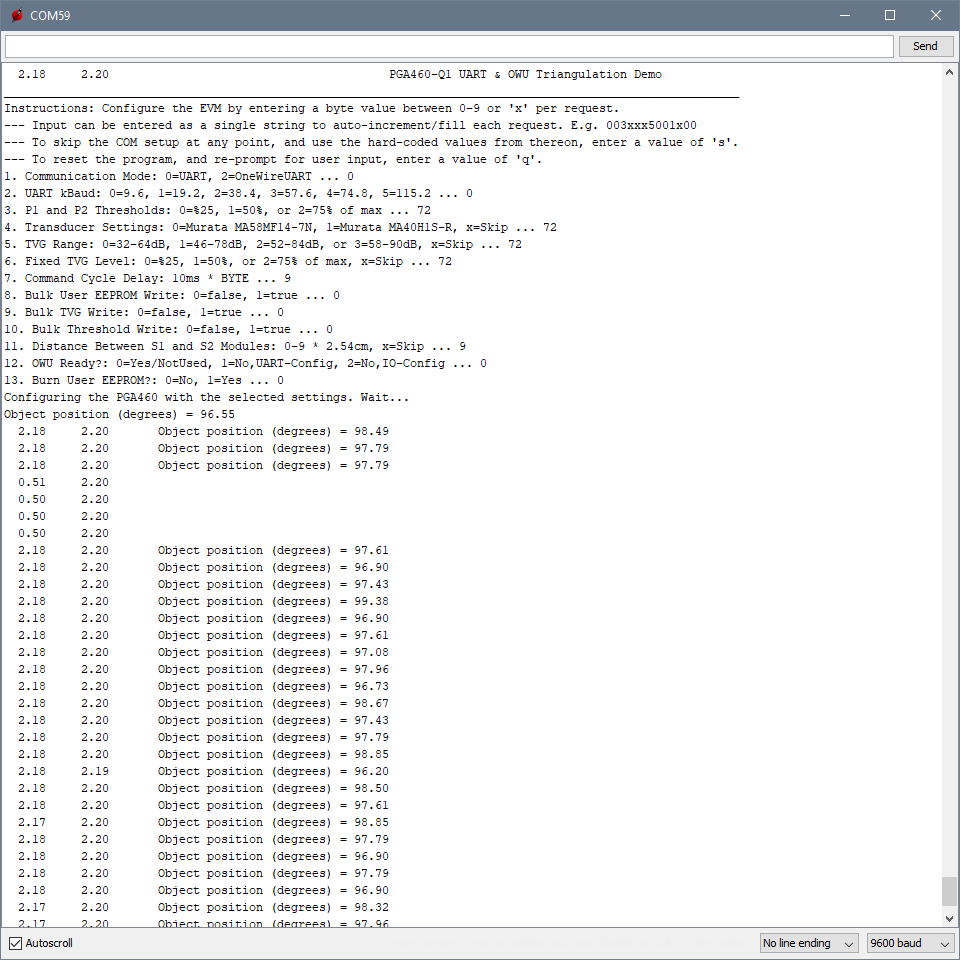
Task: Maximize the COM59 window
Action: click(x=890, y=15)
